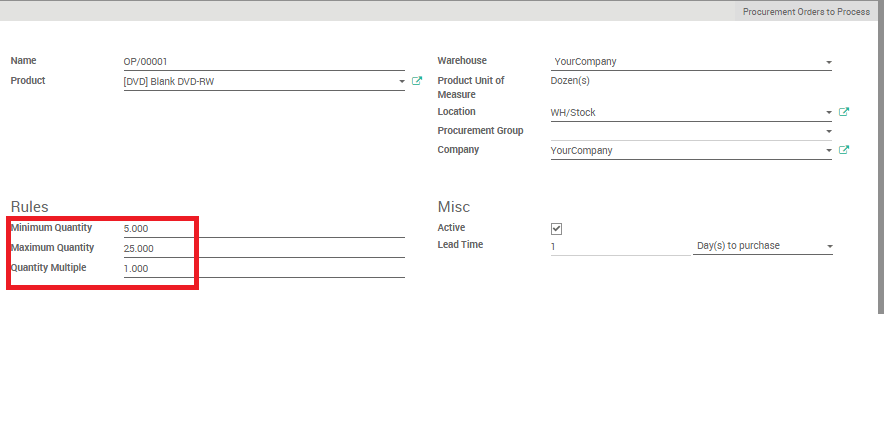Click the Name field OP/00001
Screen dimensions: 884x421
(263, 62)
